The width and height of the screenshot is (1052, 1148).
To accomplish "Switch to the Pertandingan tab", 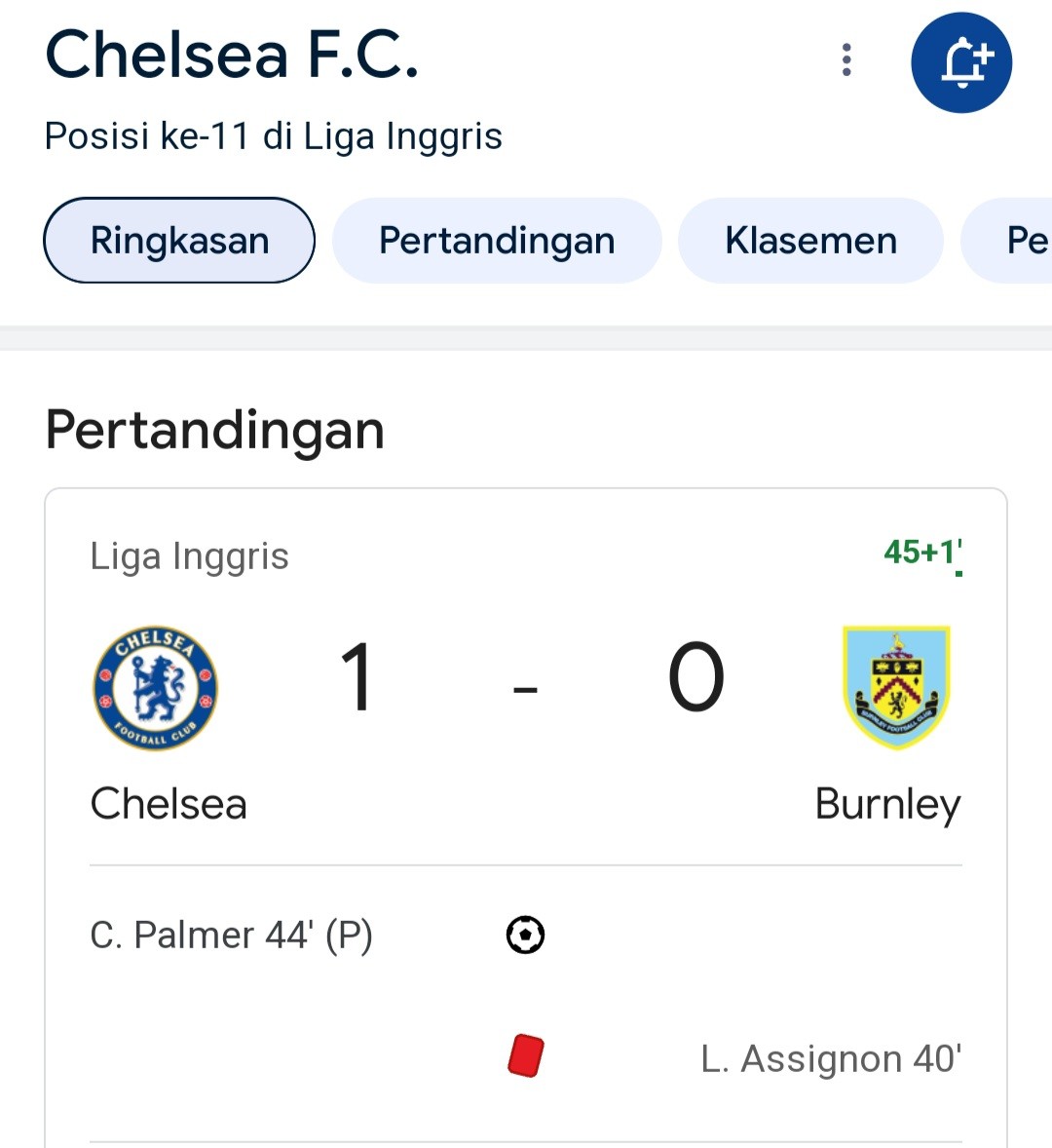I will (497, 240).
